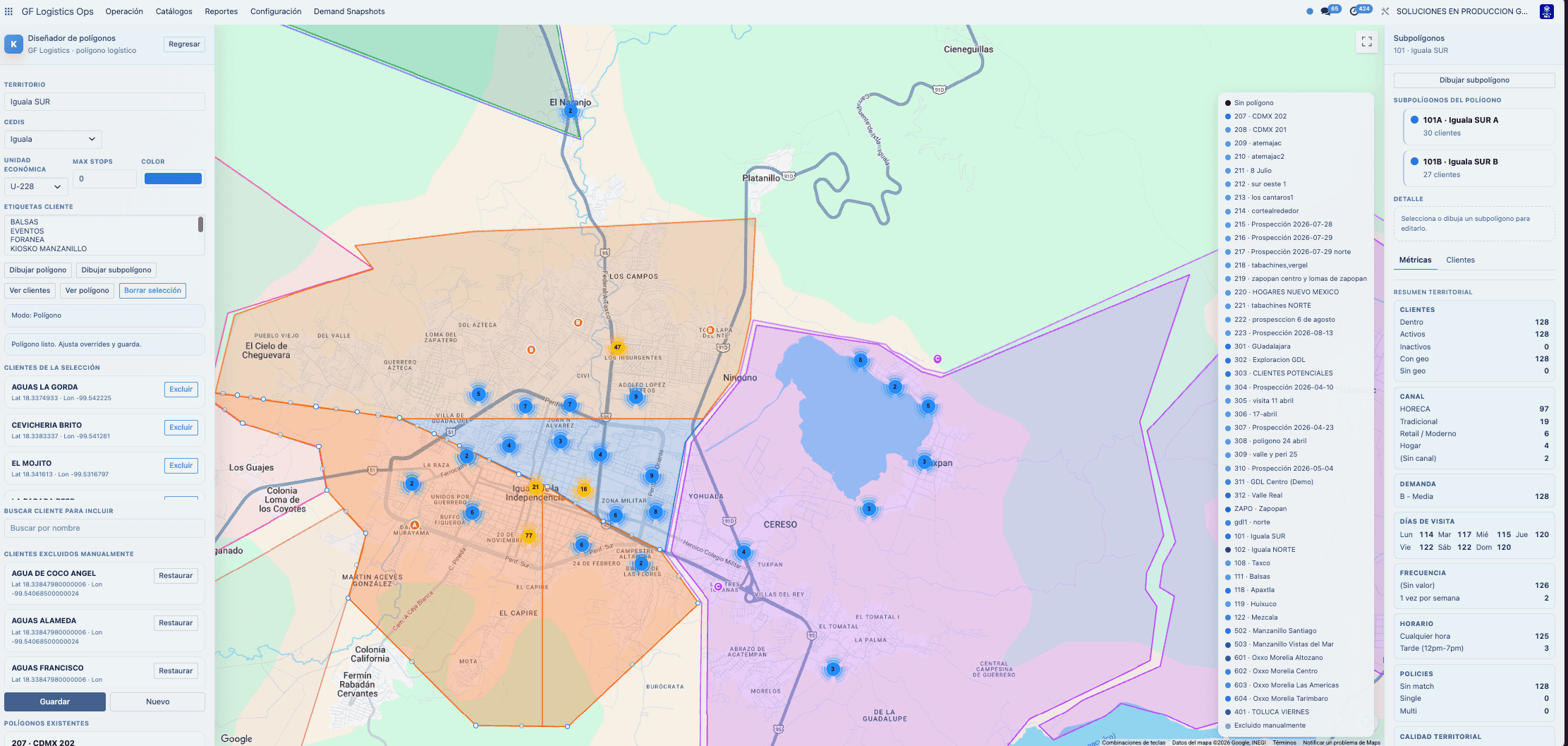Click the Max Stops input field
The height and width of the screenshot is (746, 1568).
(104, 179)
